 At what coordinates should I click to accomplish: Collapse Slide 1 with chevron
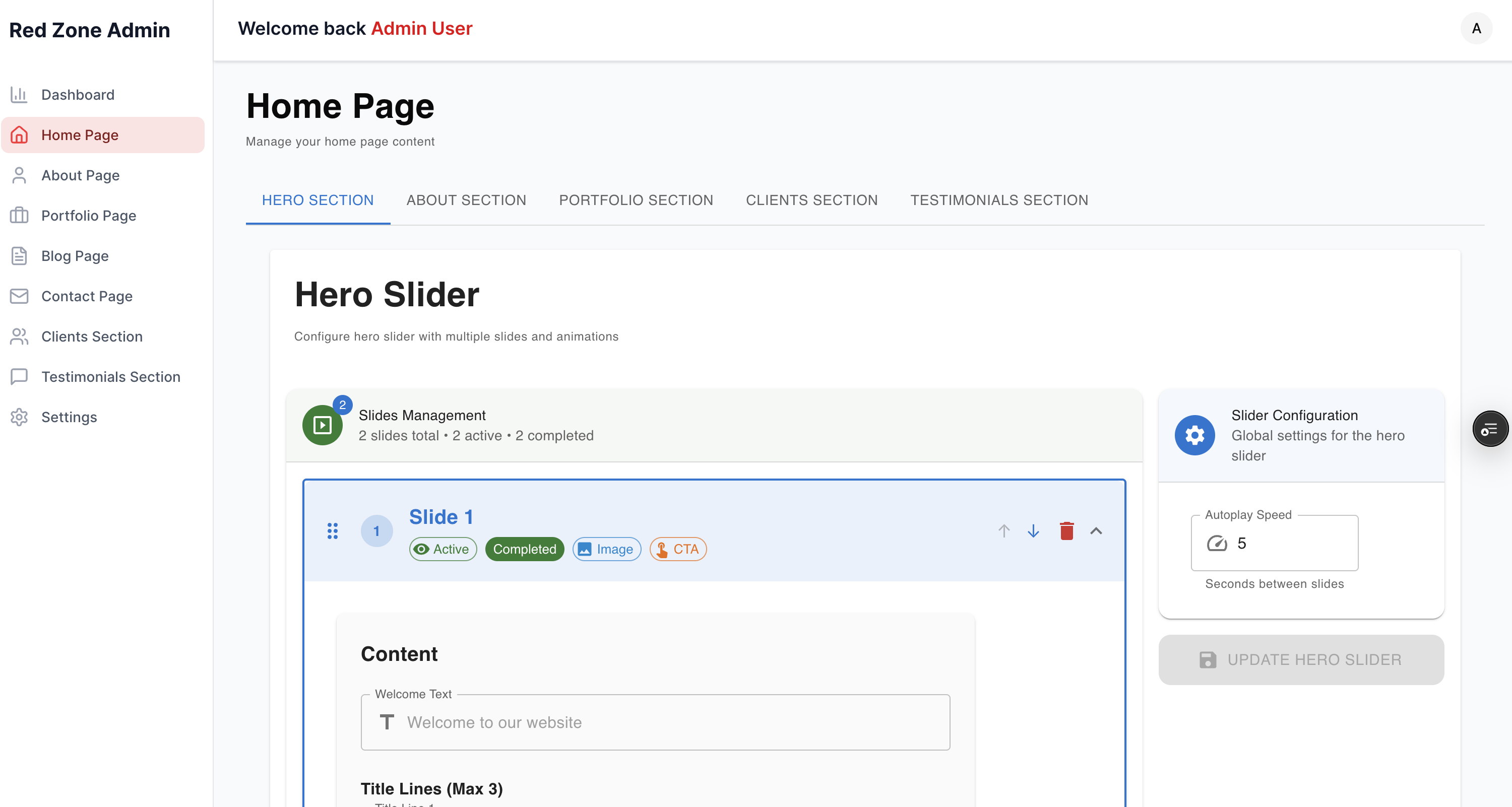coord(1096,531)
